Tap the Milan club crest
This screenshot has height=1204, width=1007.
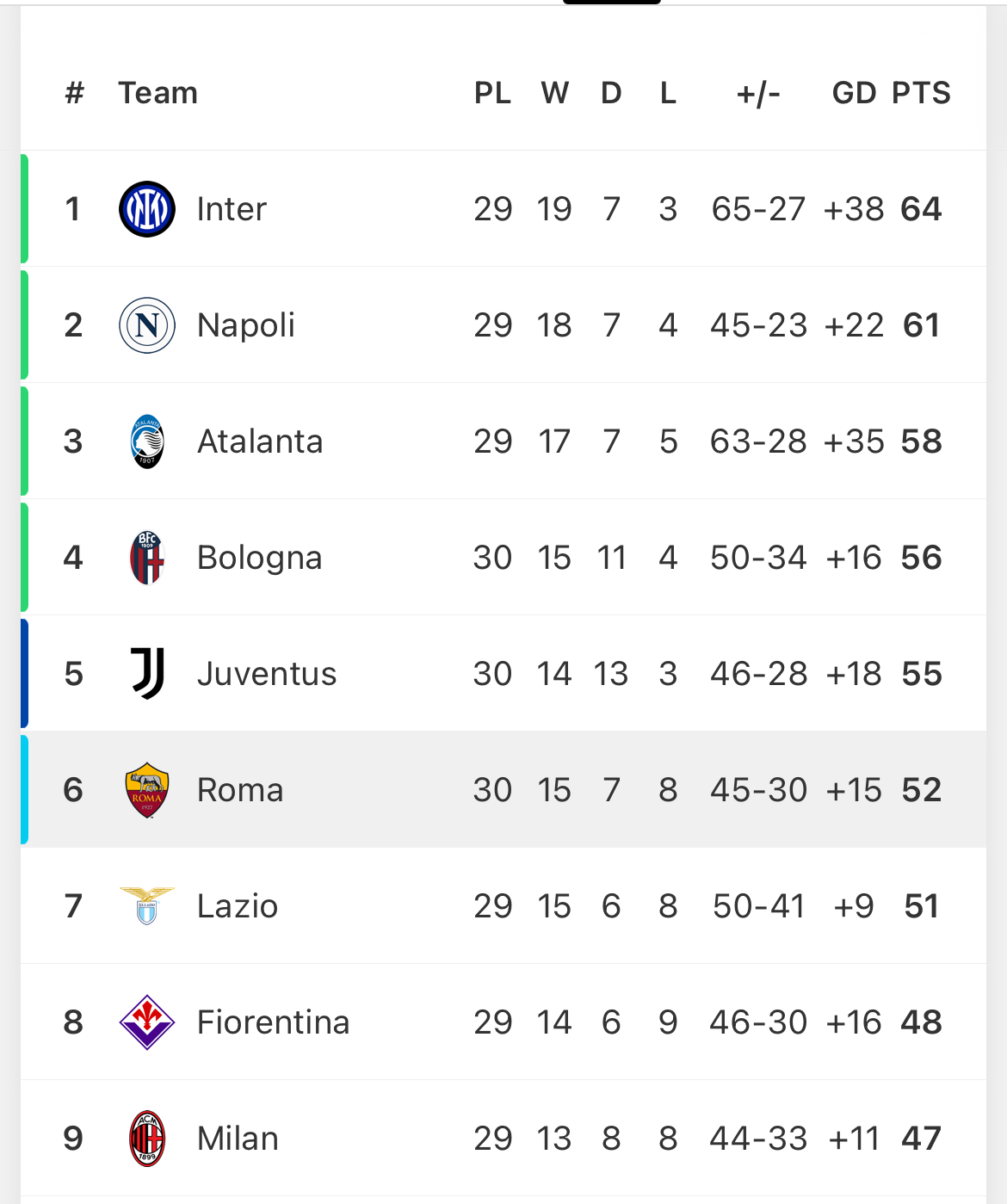coord(147,1139)
